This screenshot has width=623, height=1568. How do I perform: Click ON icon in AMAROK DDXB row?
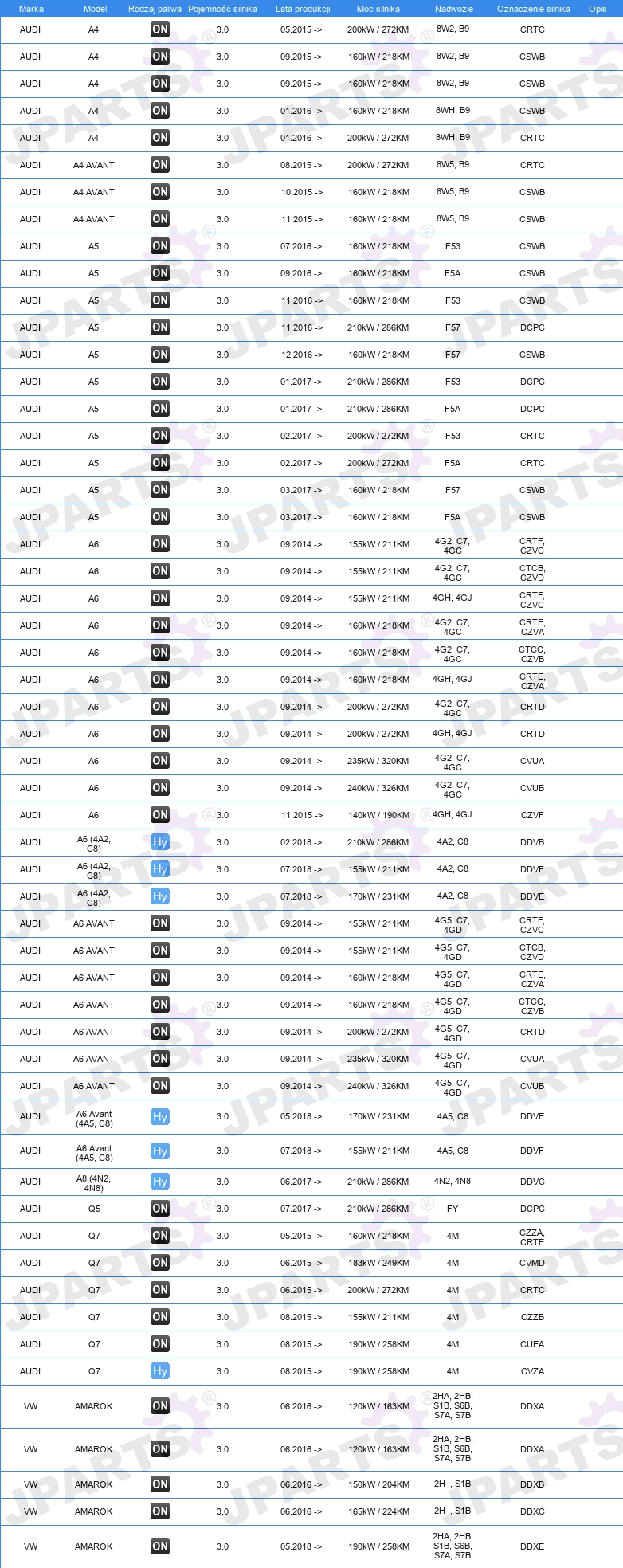[160, 1484]
